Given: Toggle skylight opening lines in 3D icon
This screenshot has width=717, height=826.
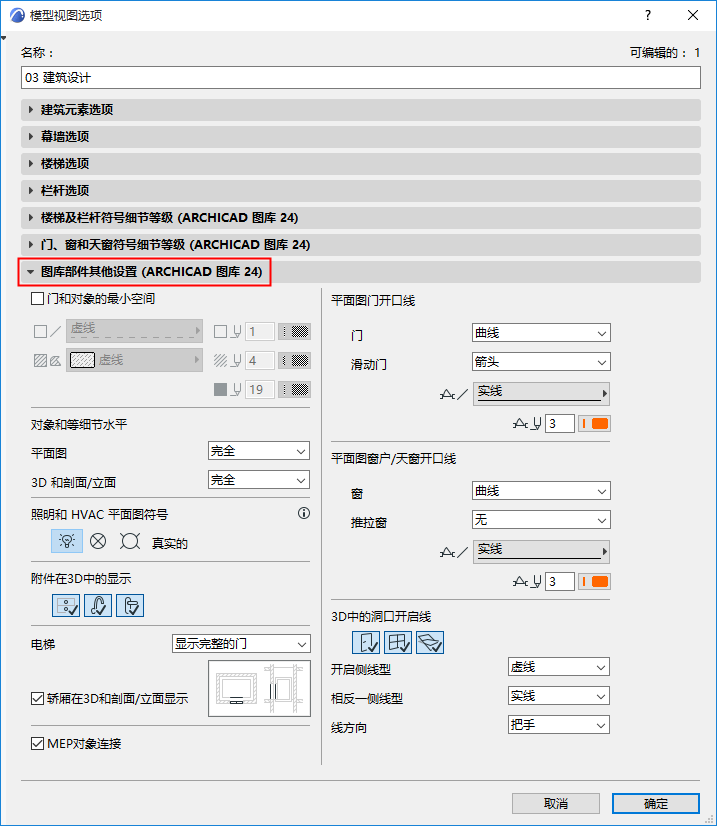Looking at the screenshot, I should pos(430,642).
